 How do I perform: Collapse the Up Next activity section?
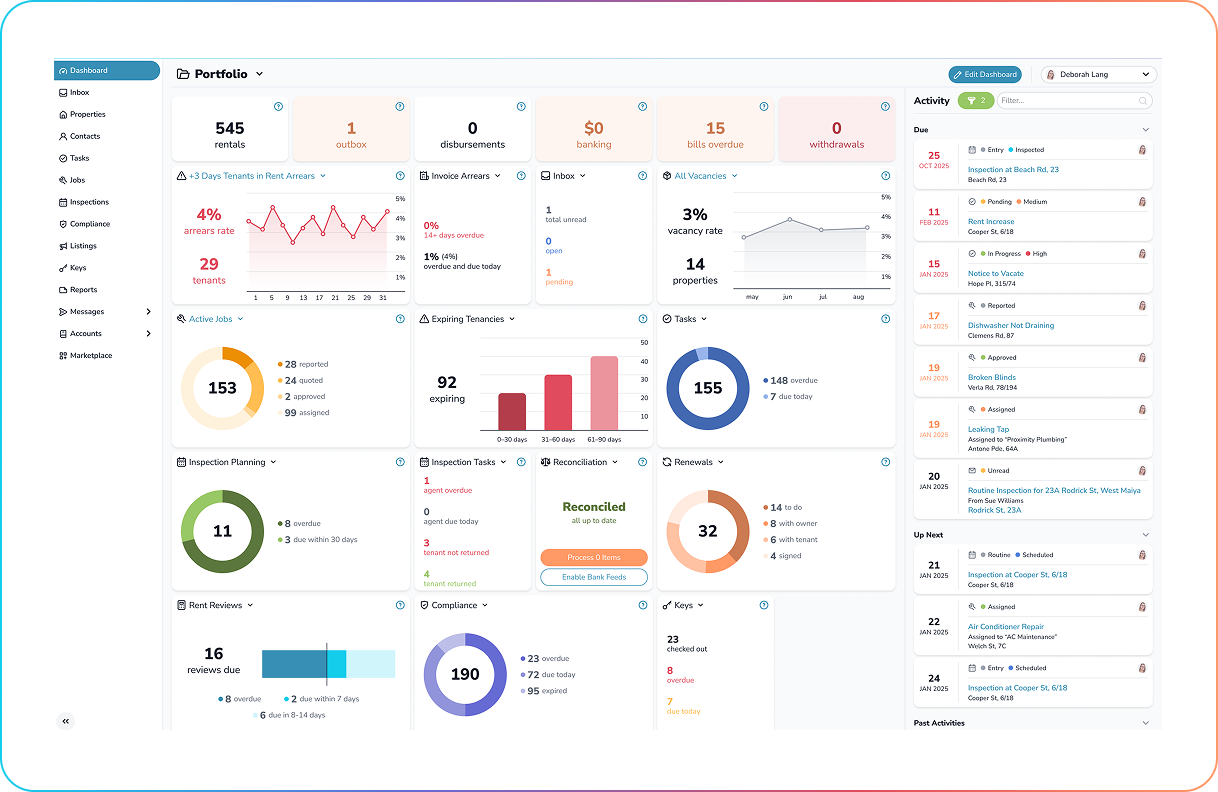(1145, 535)
